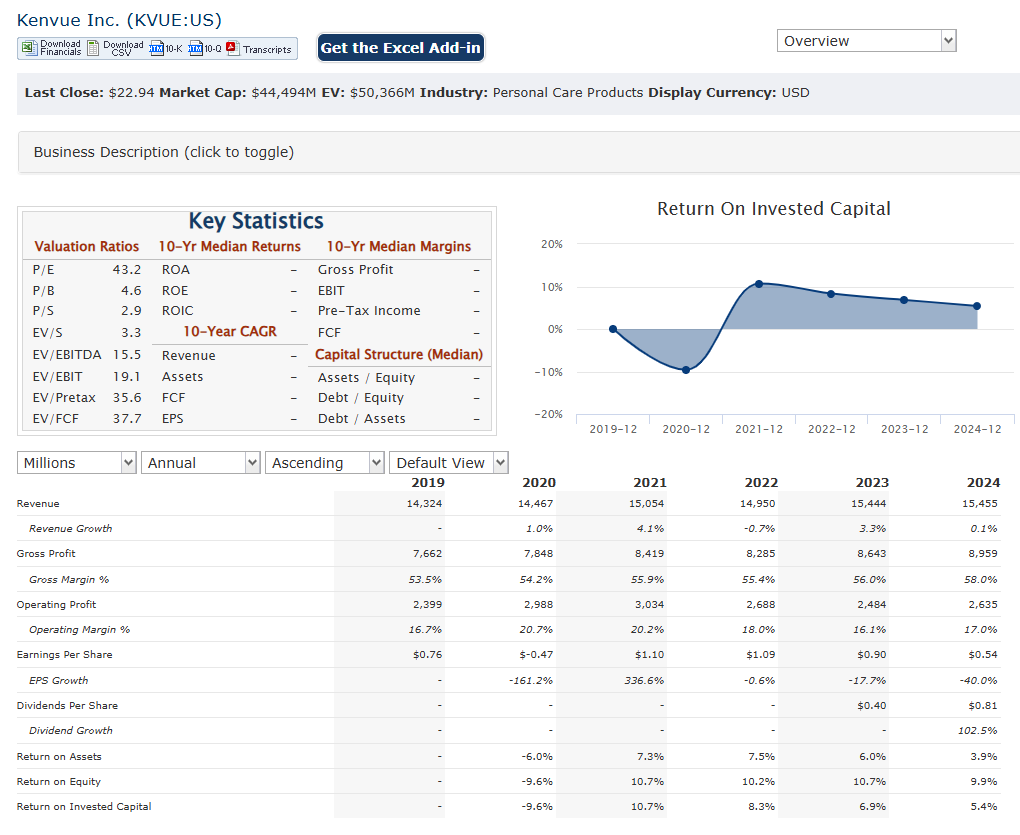Click the Return on Assets row label
1020x835 pixels.
[x=59, y=757]
